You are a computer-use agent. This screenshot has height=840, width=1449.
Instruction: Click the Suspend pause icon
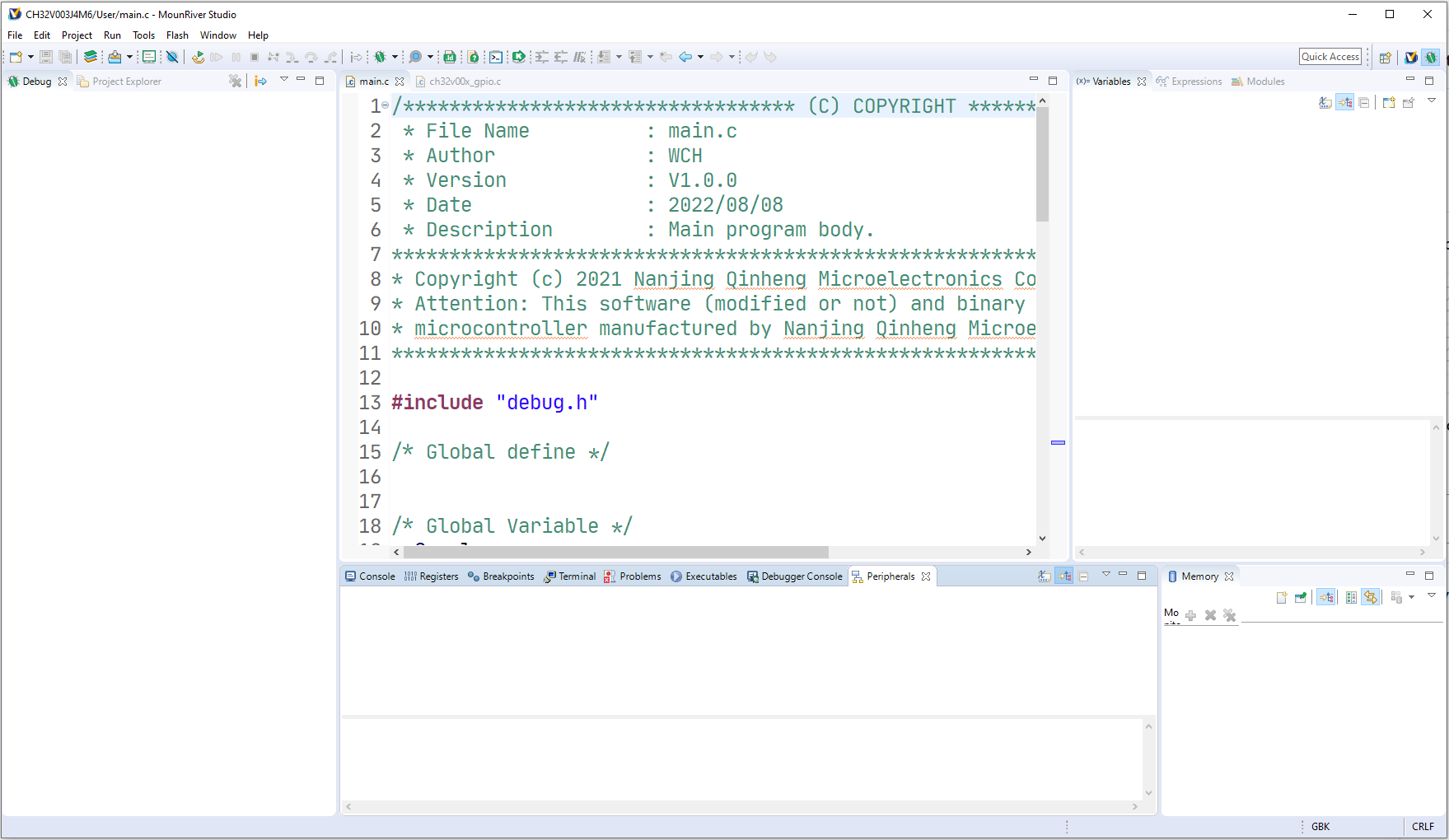(x=236, y=57)
